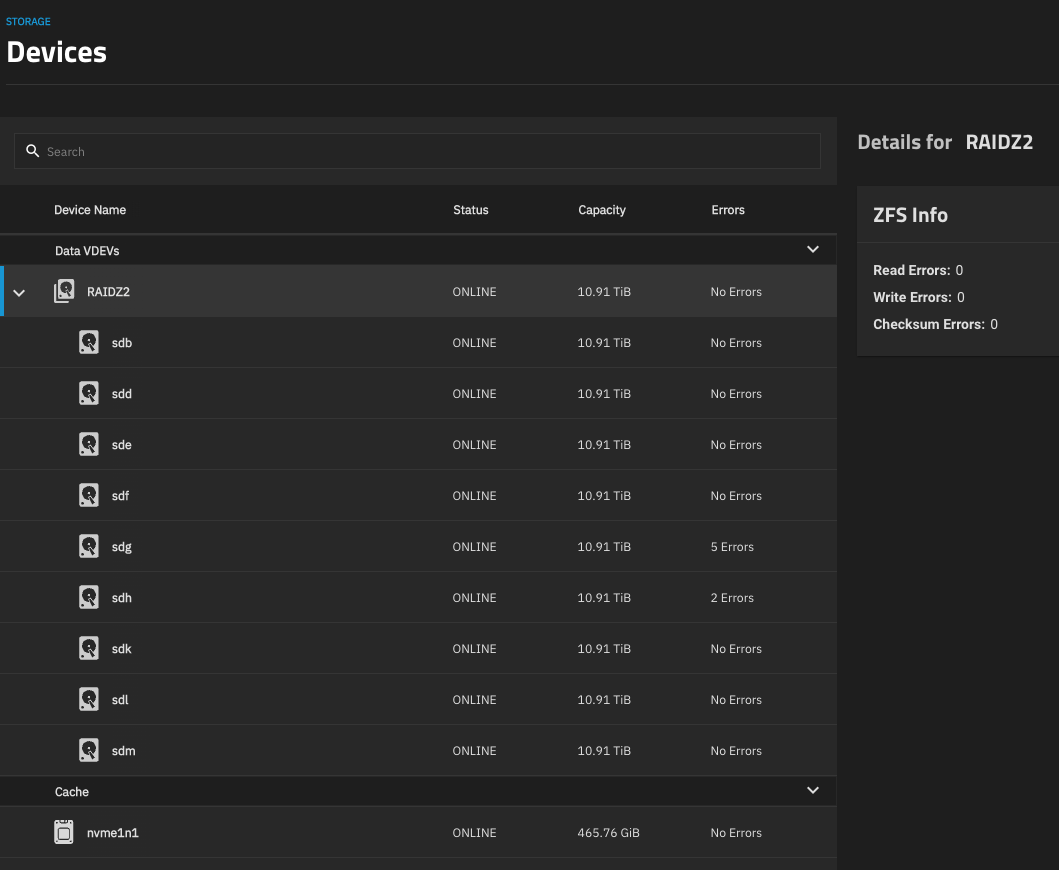Click the Errors column header
Image resolution: width=1059 pixels, height=870 pixels.
point(728,210)
